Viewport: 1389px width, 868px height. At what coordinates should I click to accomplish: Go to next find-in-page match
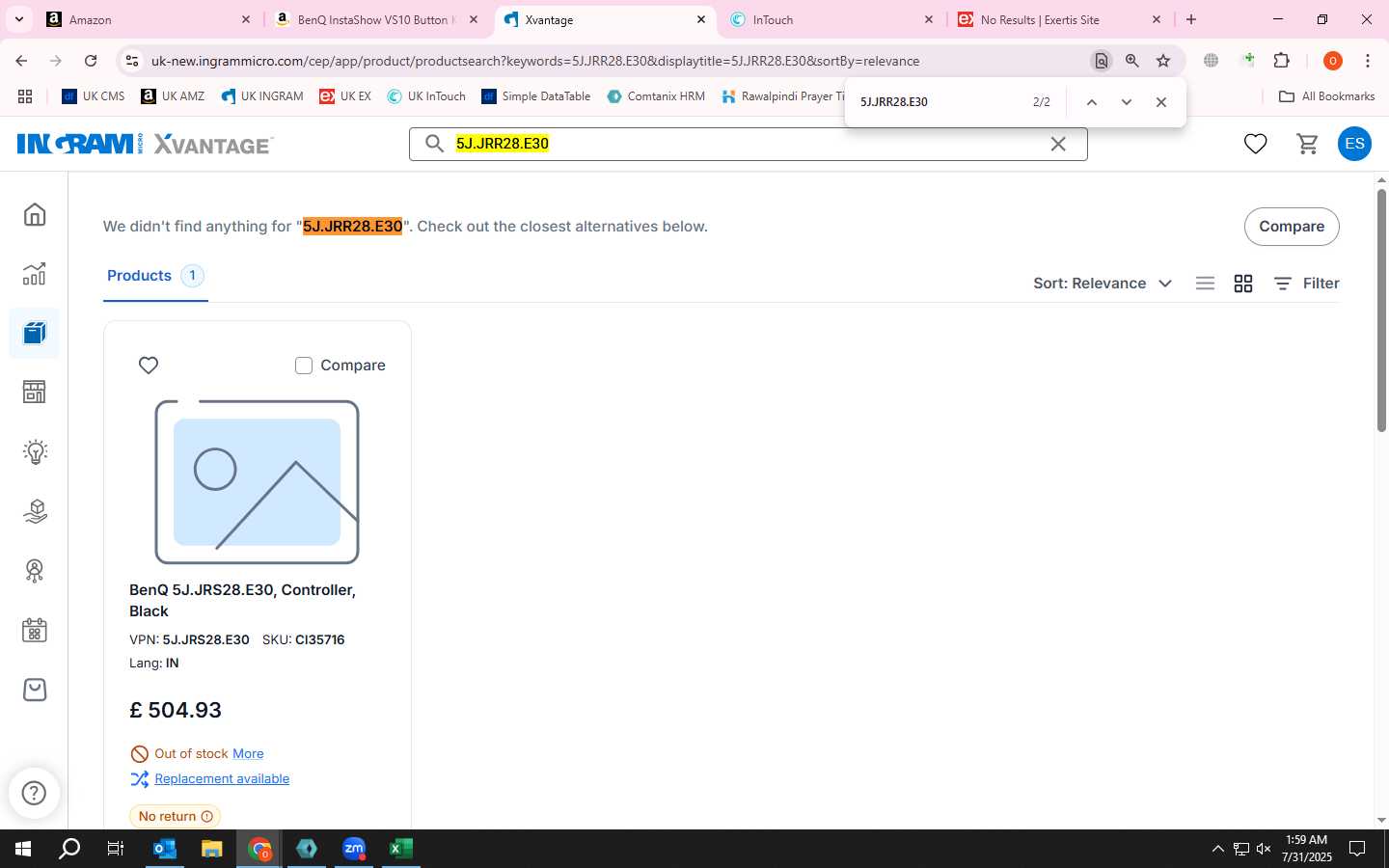pyautogui.click(x=1127, y=102)
